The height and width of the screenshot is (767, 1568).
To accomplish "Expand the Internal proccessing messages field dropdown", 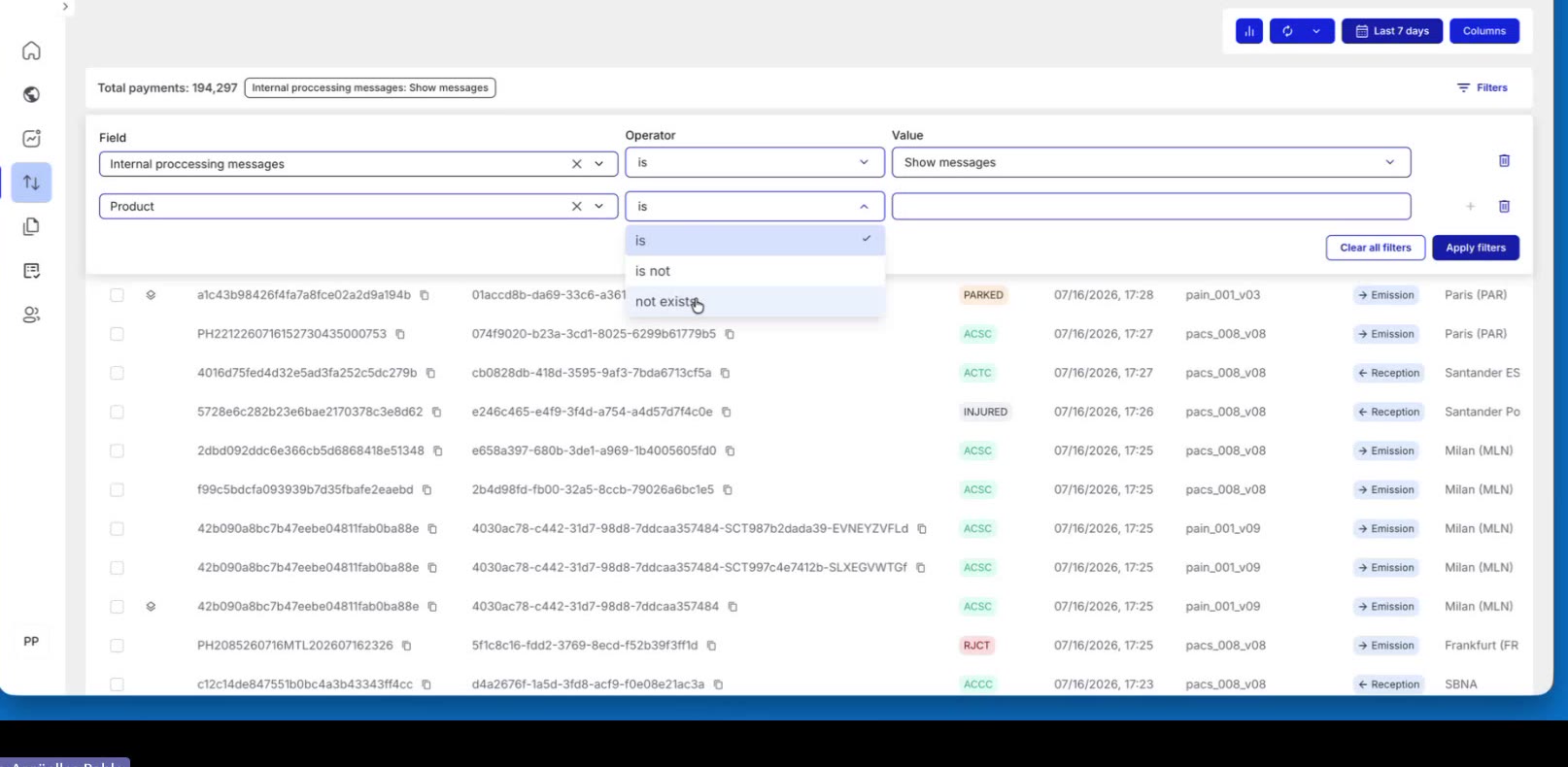I will pyautogui.click(x=599, y=164).
